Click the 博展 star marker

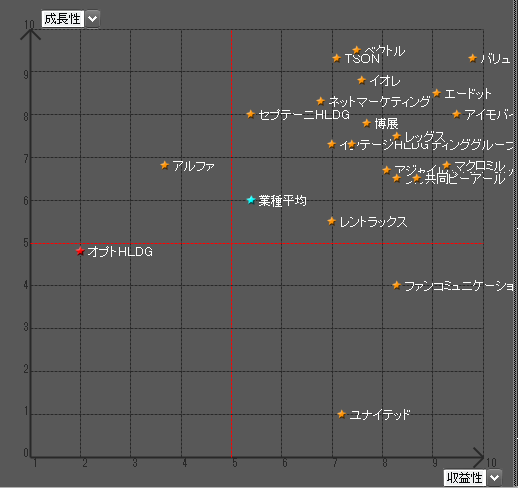pyautogui.click(x=367, y=123)
